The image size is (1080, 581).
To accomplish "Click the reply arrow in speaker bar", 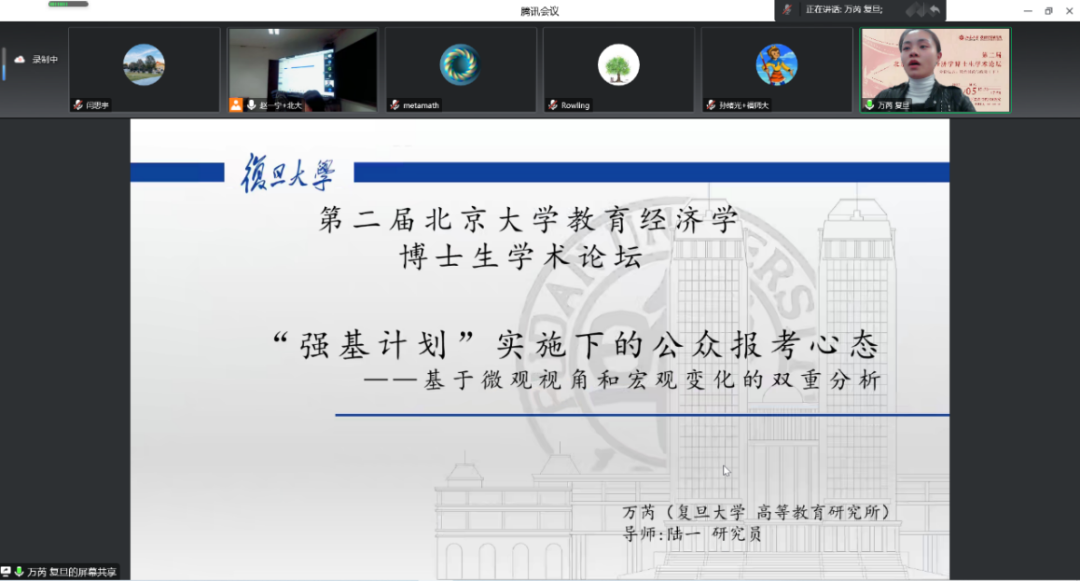I will (934, 10).
